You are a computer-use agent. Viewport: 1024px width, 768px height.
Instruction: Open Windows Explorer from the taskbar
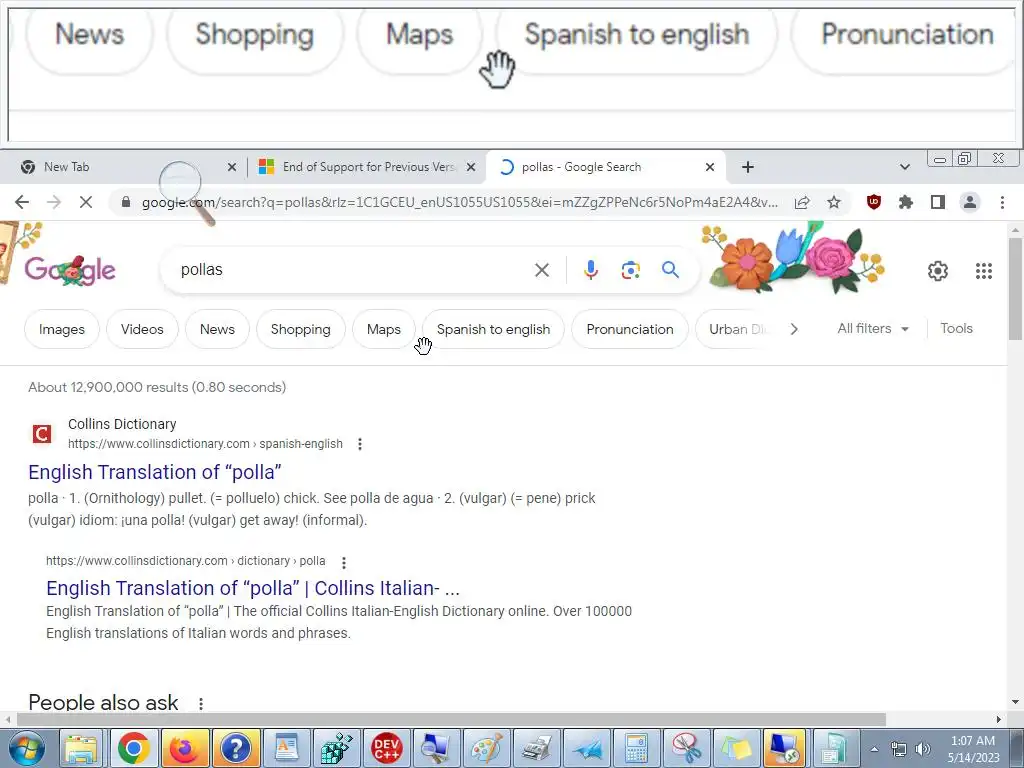(82, 748)
